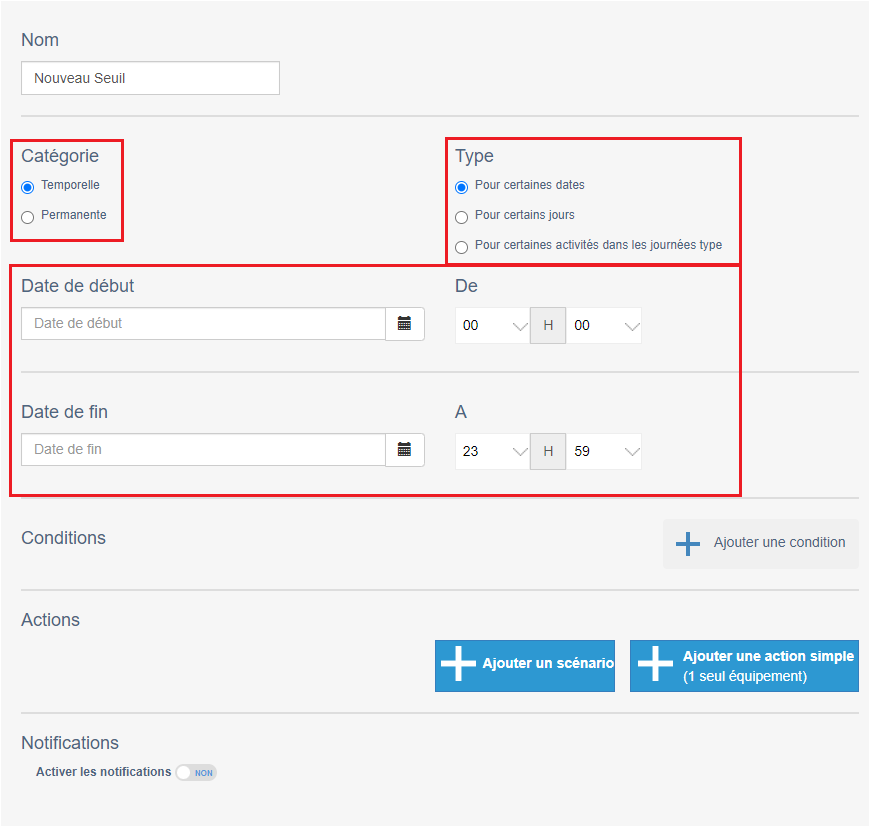Open the A end hour dropdown showing 23
The width and height of the screenshot is (869, 826).
pos(492,451)
